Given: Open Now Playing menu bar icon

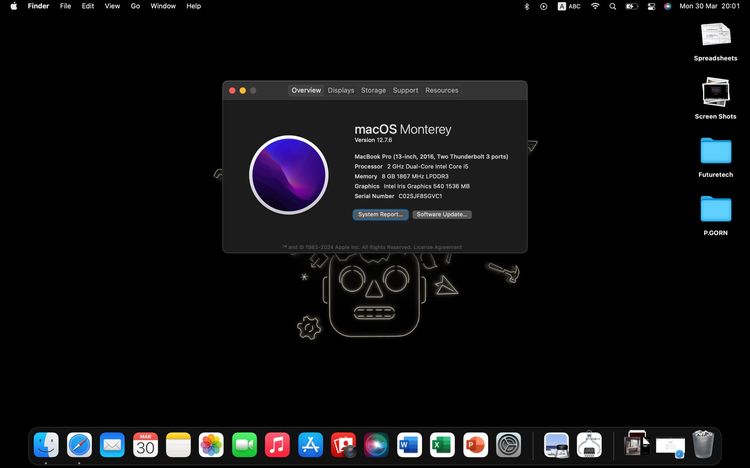Looking at the screenshot, I should 543,6.
